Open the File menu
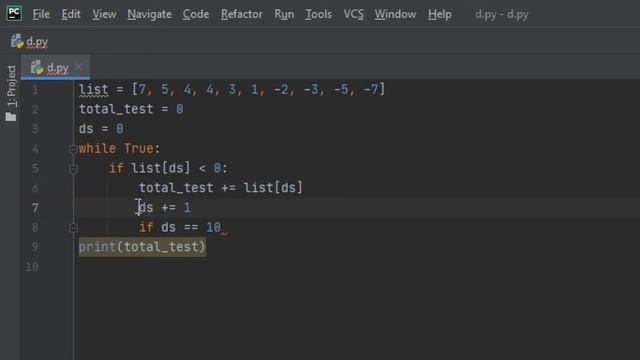This screenshot has width=640, height=360. pyautogui.click(x=41, y=14)
